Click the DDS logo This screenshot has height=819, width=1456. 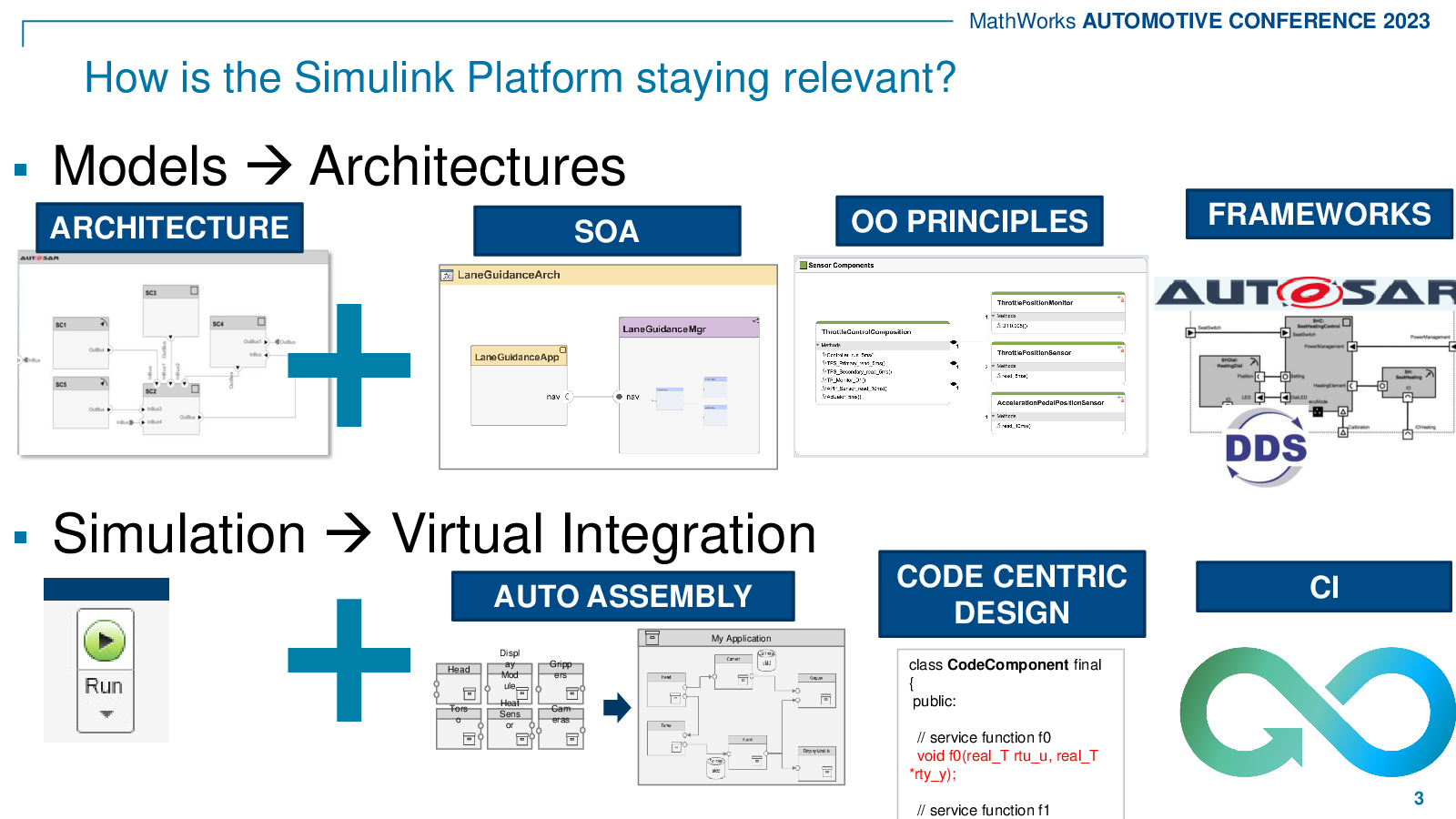(x=1265, y=448)
